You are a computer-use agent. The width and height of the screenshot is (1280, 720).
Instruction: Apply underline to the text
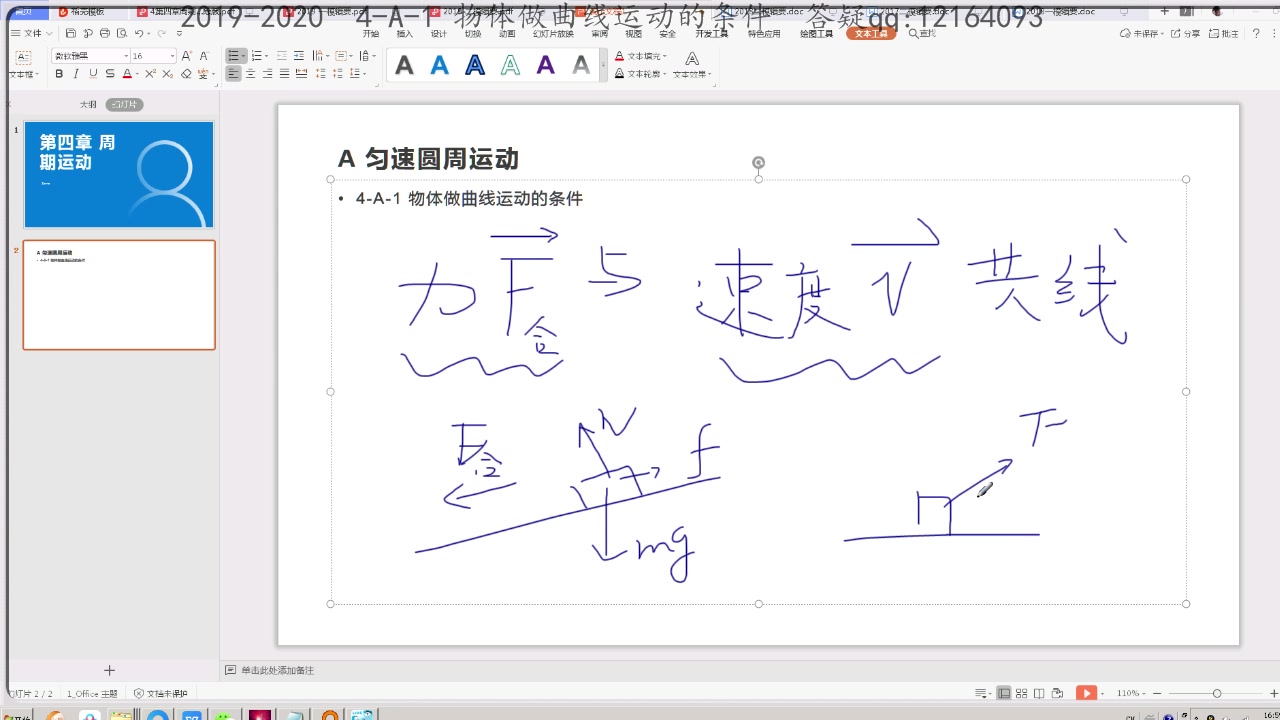point(91,73)
